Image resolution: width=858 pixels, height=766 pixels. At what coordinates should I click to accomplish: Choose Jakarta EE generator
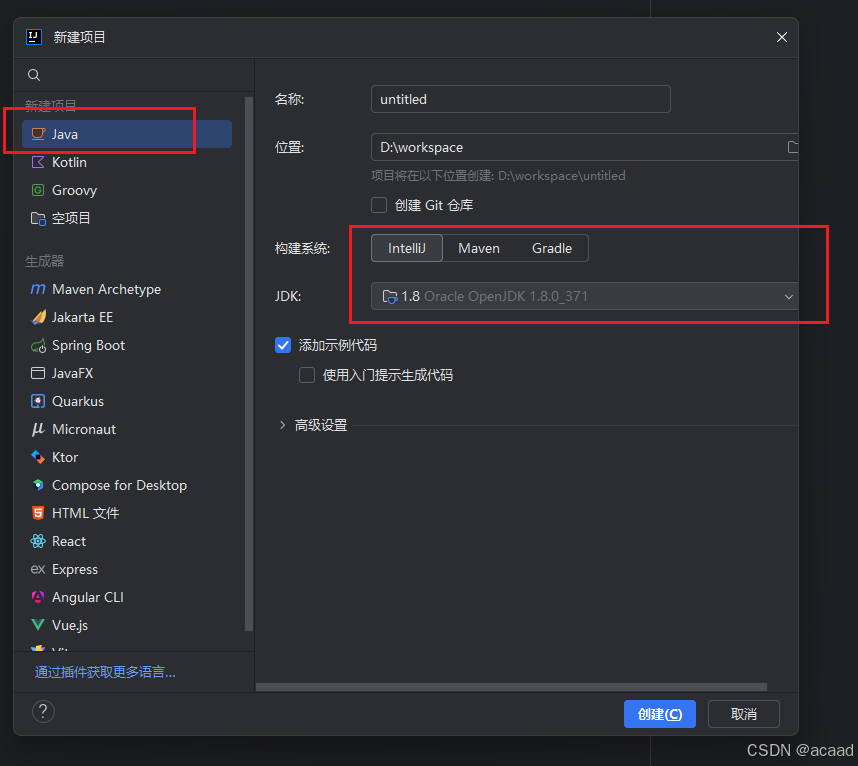pyautogui.click(x=127, y=317)
